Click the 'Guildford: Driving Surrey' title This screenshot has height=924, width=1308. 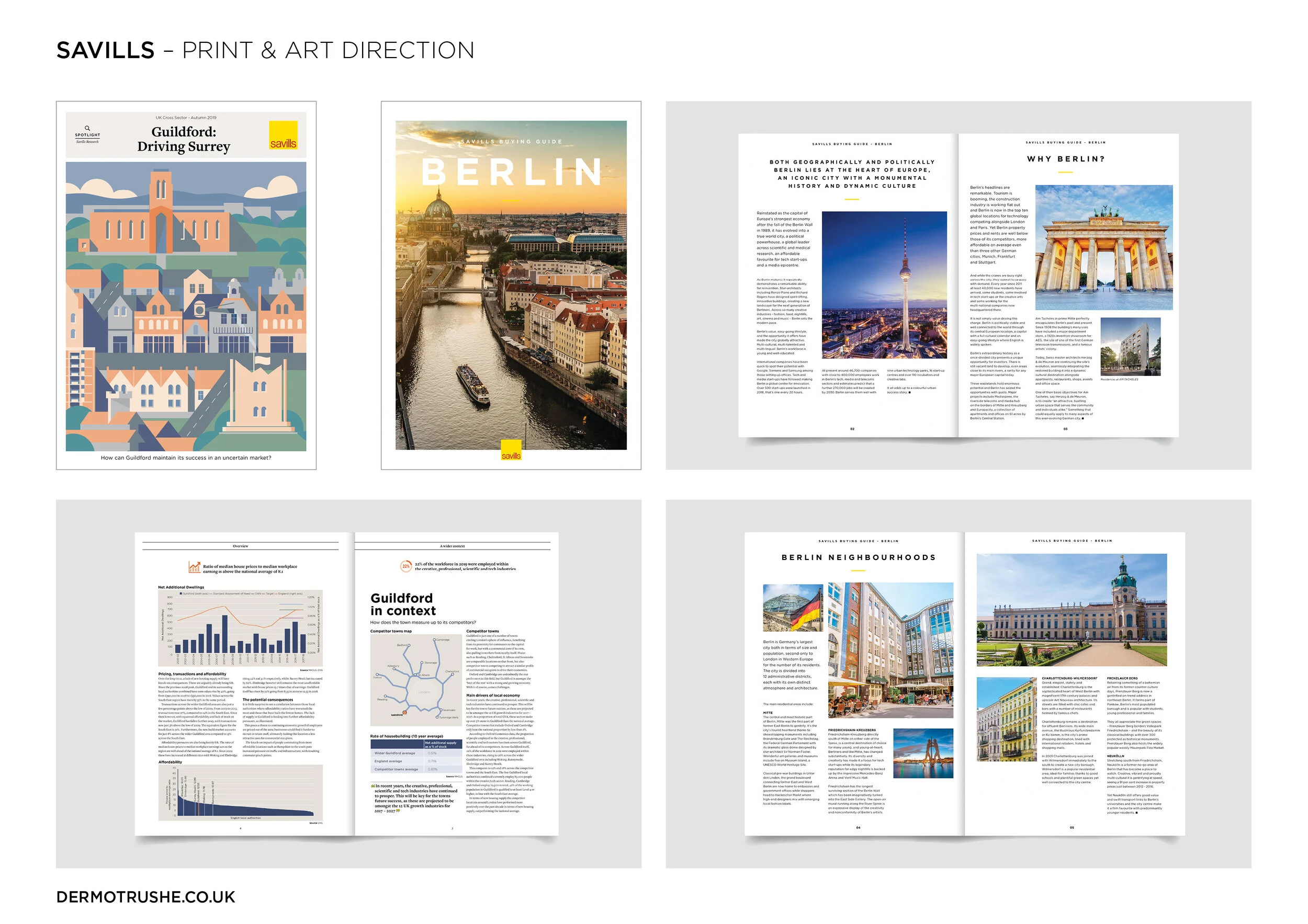point(184,139)
